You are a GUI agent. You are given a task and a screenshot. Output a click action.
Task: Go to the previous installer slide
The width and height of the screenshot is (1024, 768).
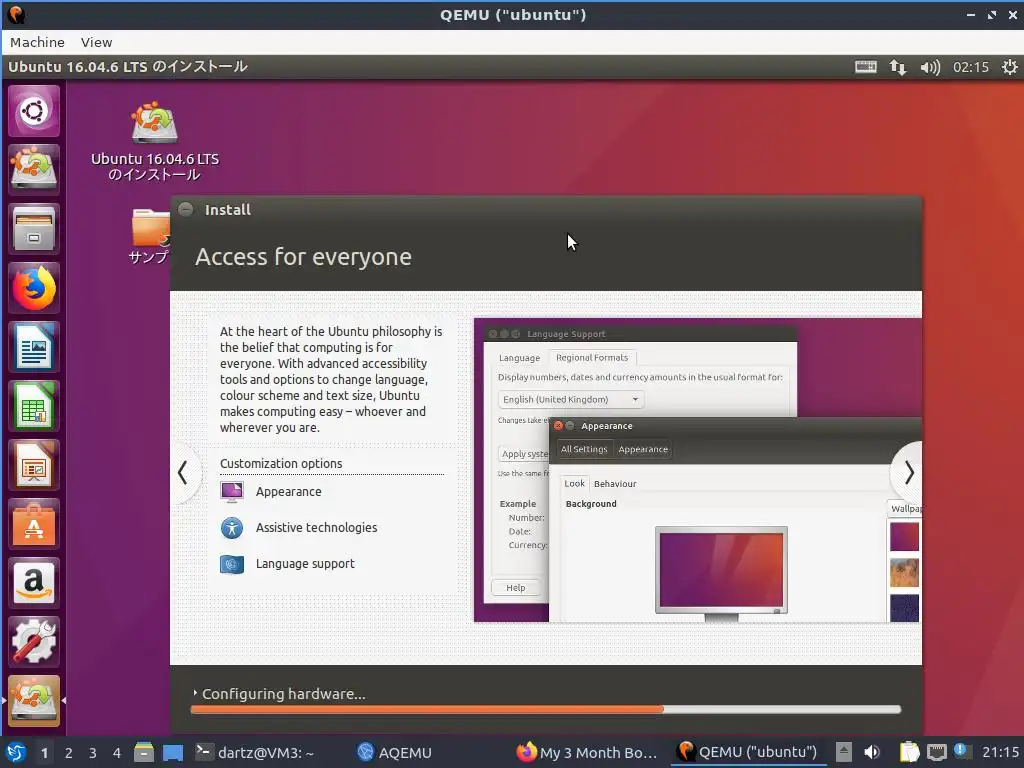184,472
